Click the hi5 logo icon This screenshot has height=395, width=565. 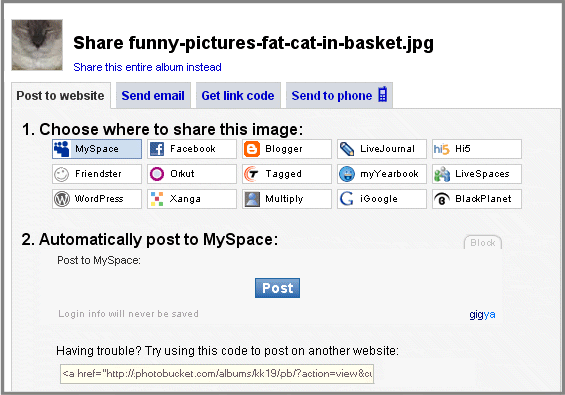pyautogui.click(x=442, y=149)
